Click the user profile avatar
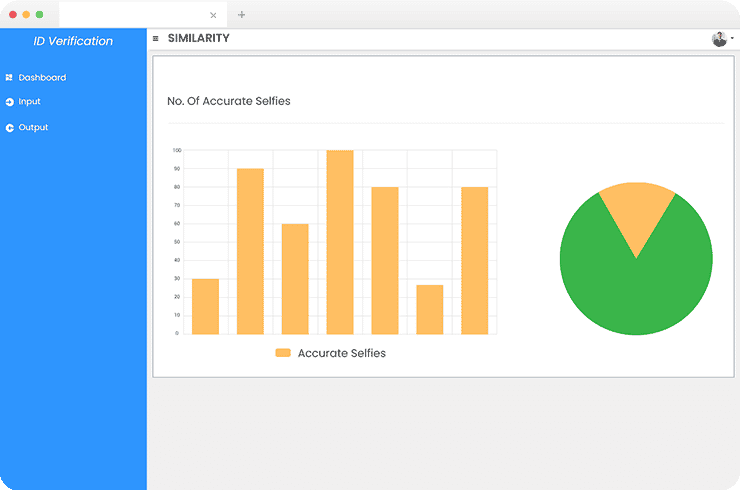The height and width of the screenshot is (490, 740). coord(719,39)
